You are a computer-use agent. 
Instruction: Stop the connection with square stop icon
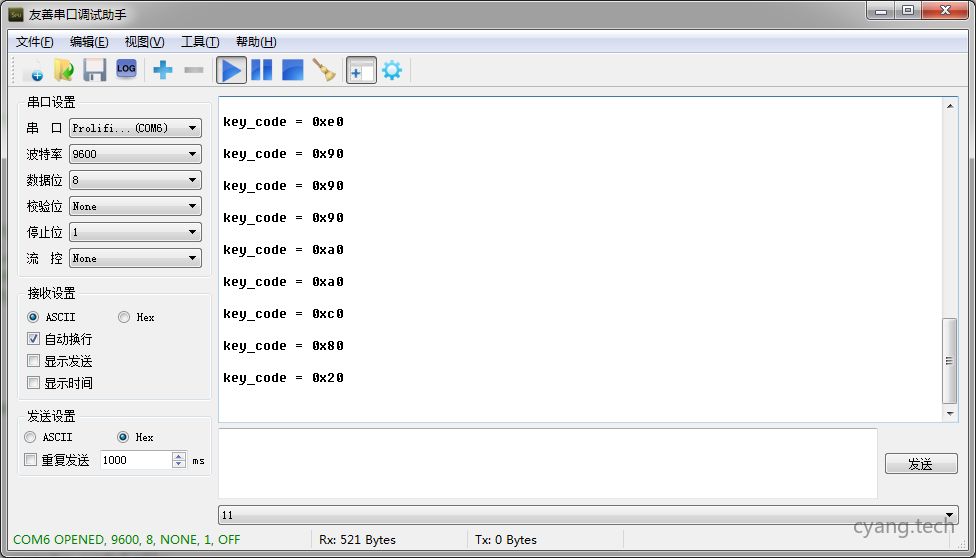point(292,70)
